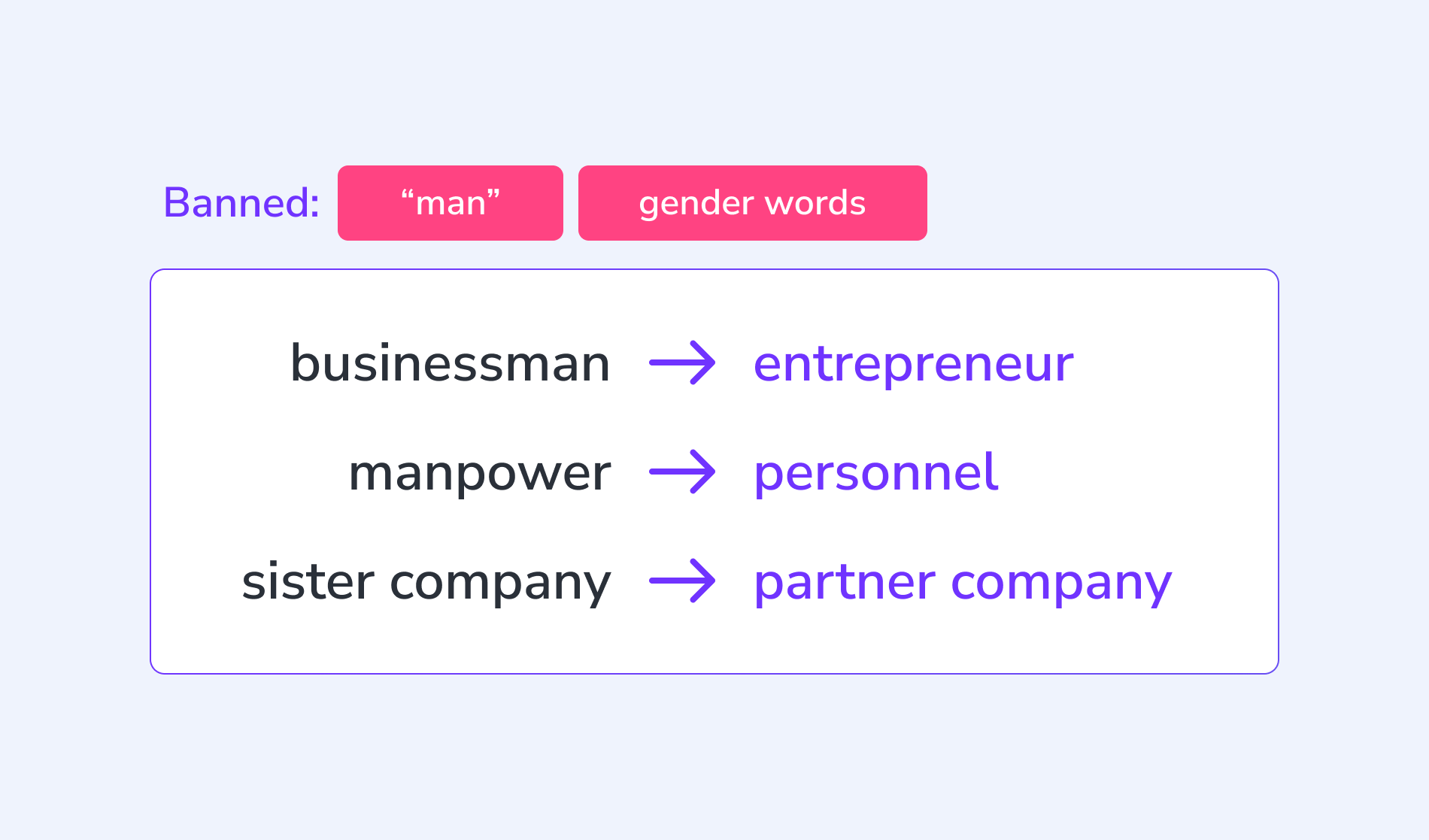The image size is (1429, 840).
Task: Choose the personnel replacement
Action: 876,473
